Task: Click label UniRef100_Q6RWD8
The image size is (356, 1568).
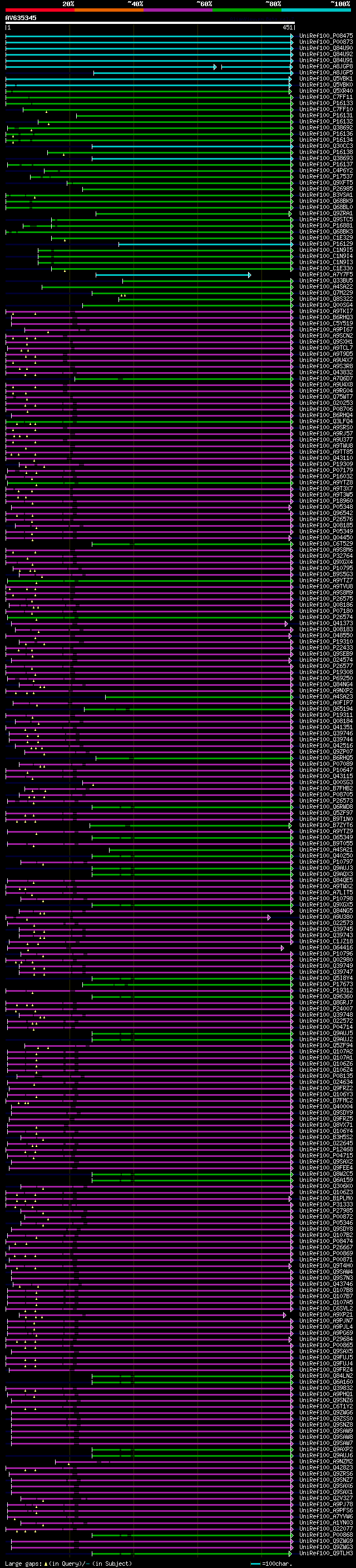Action: point(326,807)
